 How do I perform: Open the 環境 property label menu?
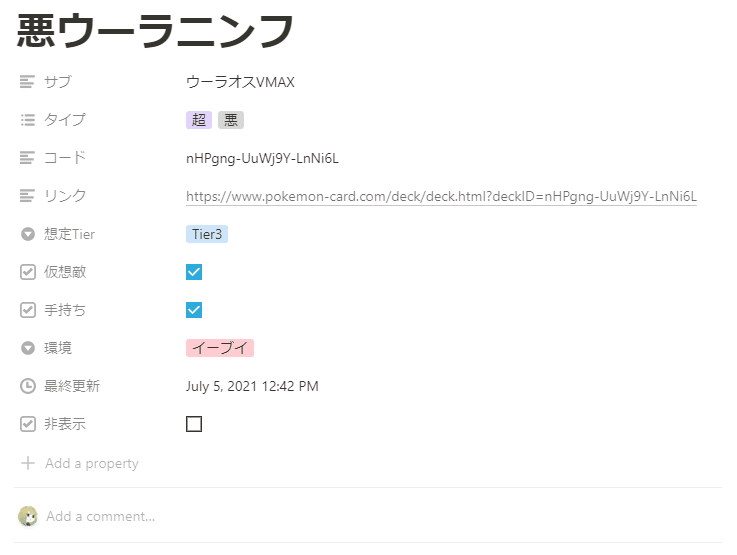58,348
